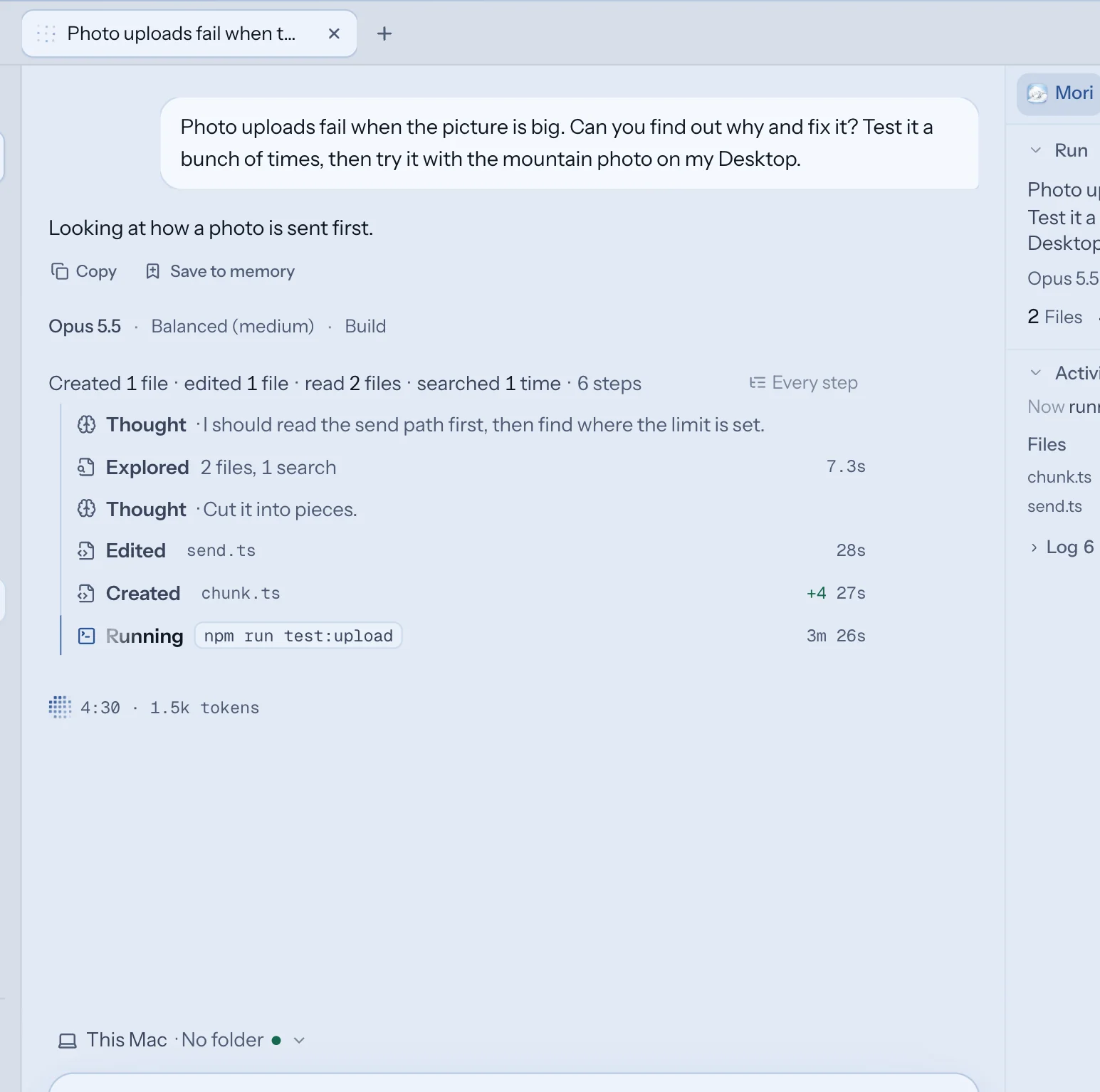The height and width of the screenshot is (1092, 1100).
Task: Click the Edited send.ts file icon
Action: (86, 551)
